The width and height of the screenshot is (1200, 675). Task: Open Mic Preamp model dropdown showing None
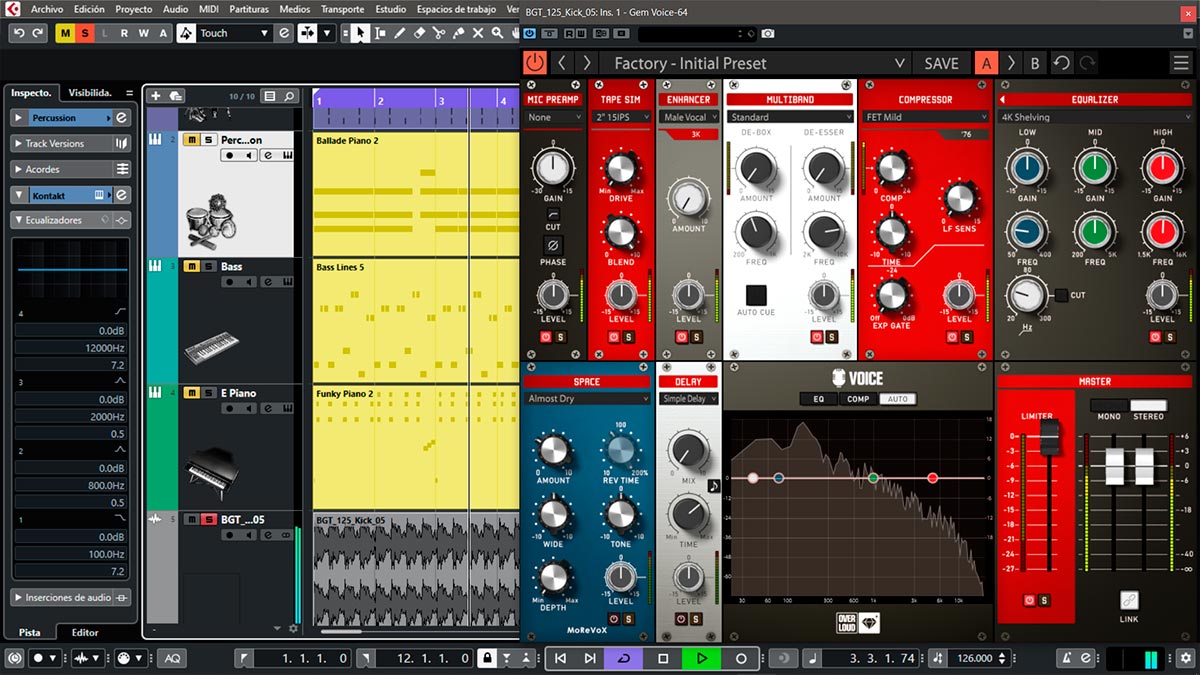[554, 117]
